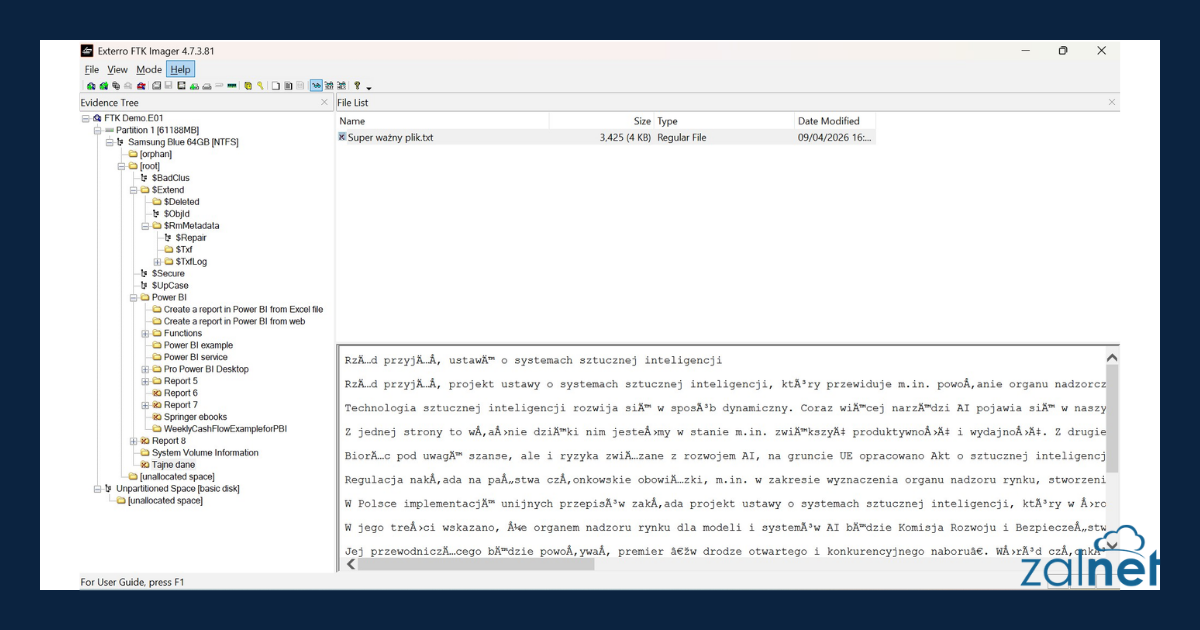Click the Detect EFS Encryption key icon
Image resolution: width=1200 pixels, height=630 pixels.
(x=260, y=86)
